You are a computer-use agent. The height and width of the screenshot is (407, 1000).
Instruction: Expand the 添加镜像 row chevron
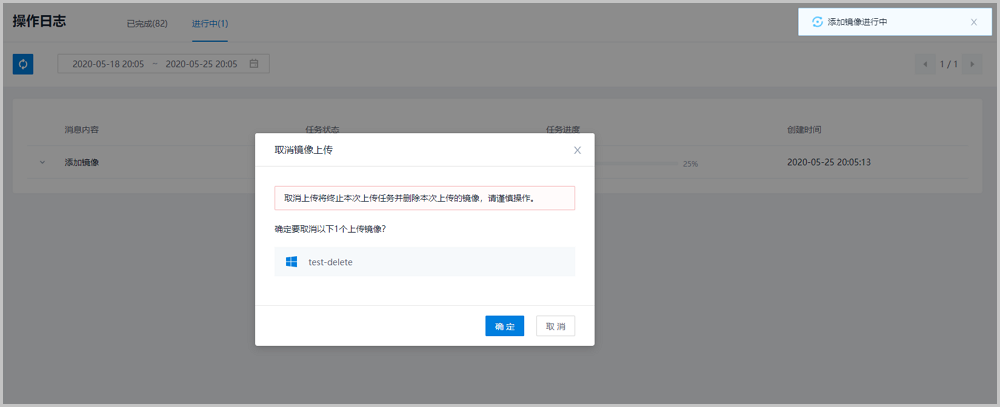42,162
